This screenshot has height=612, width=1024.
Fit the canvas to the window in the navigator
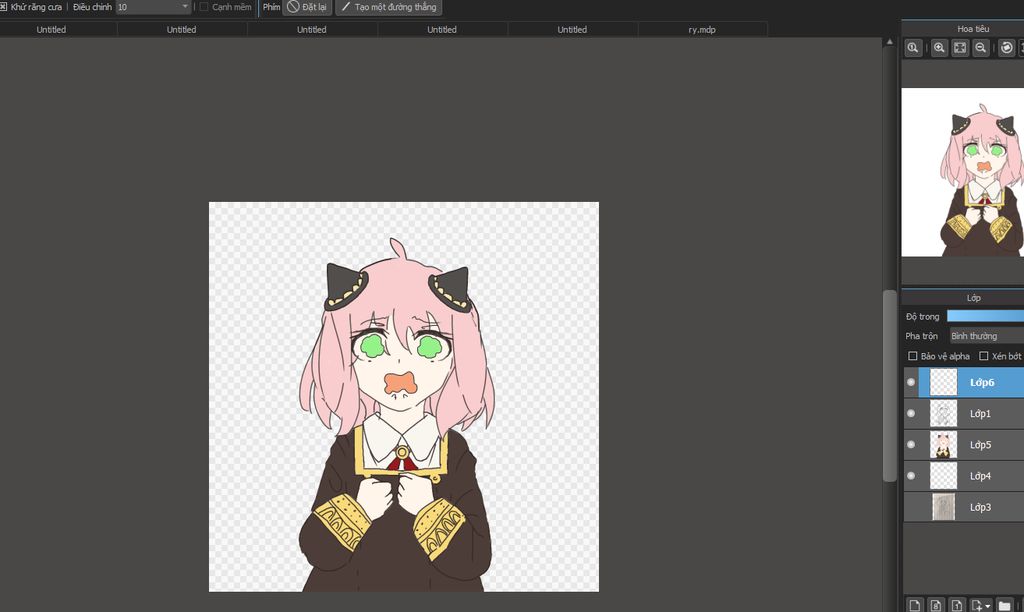coord(960,48)
